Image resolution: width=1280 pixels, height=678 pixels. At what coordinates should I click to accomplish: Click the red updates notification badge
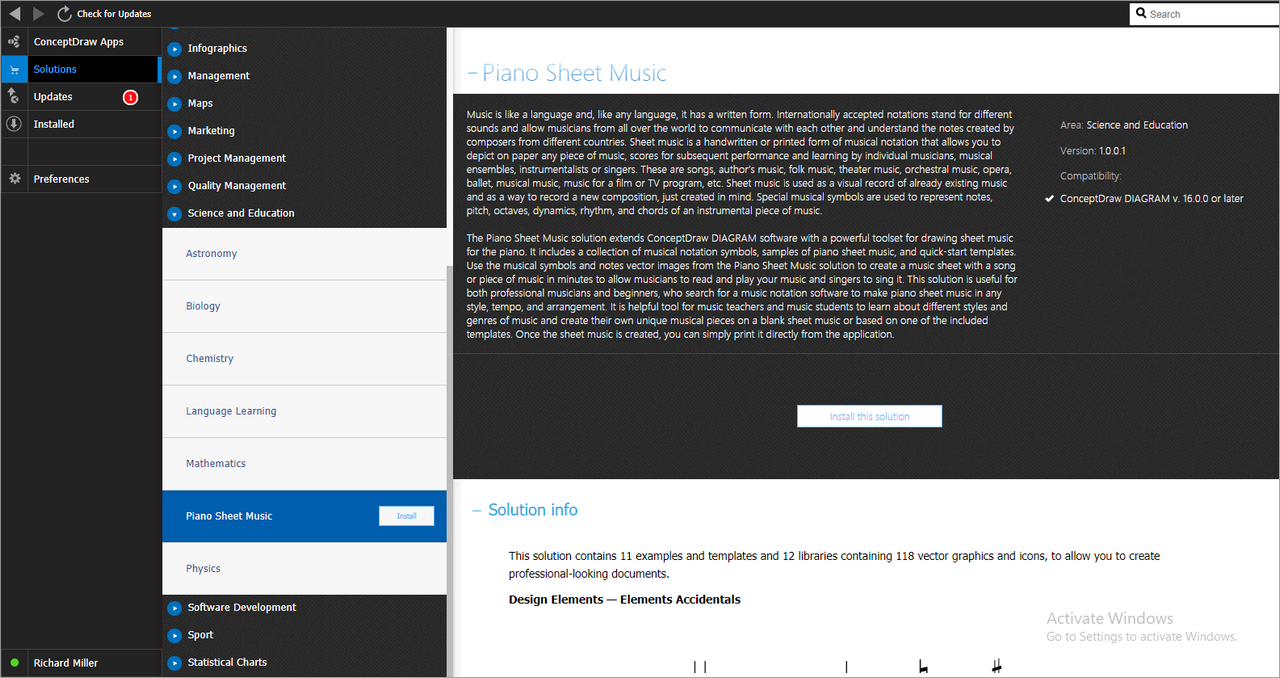(130, 97)
